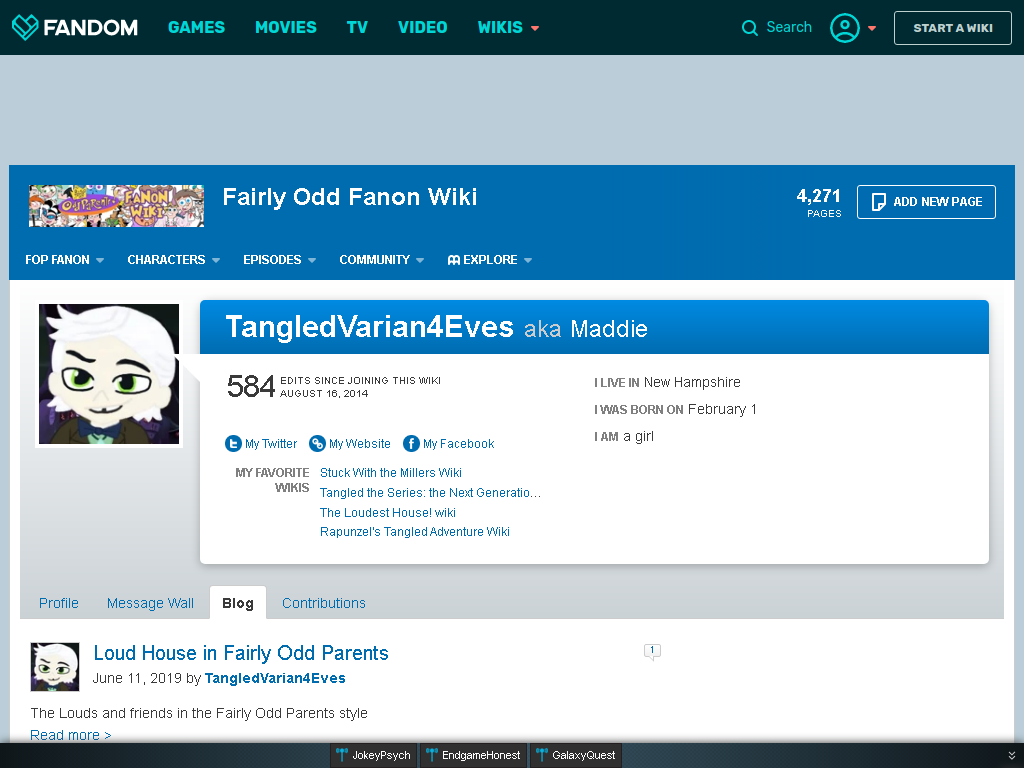The height and width of the screenshot is (768, 1024).
Task: Open the FOP FANON dropdown
Action: click(65, 260)
